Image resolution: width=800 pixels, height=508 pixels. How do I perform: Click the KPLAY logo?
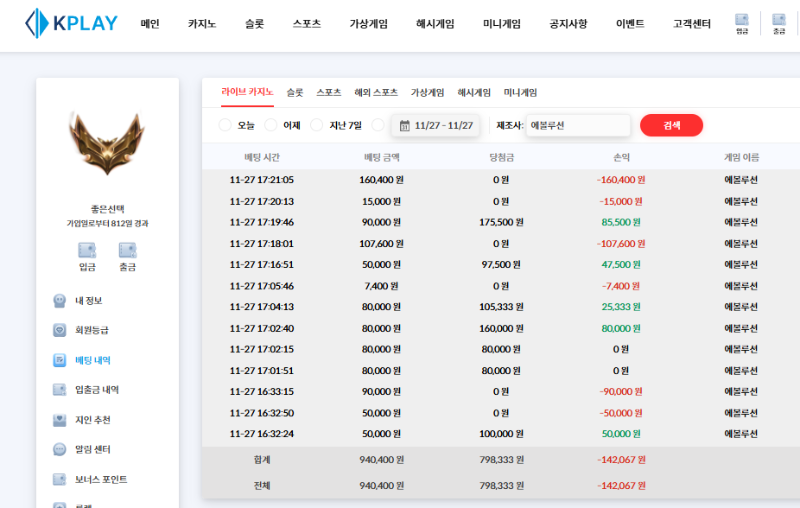(x=71, y=23)
